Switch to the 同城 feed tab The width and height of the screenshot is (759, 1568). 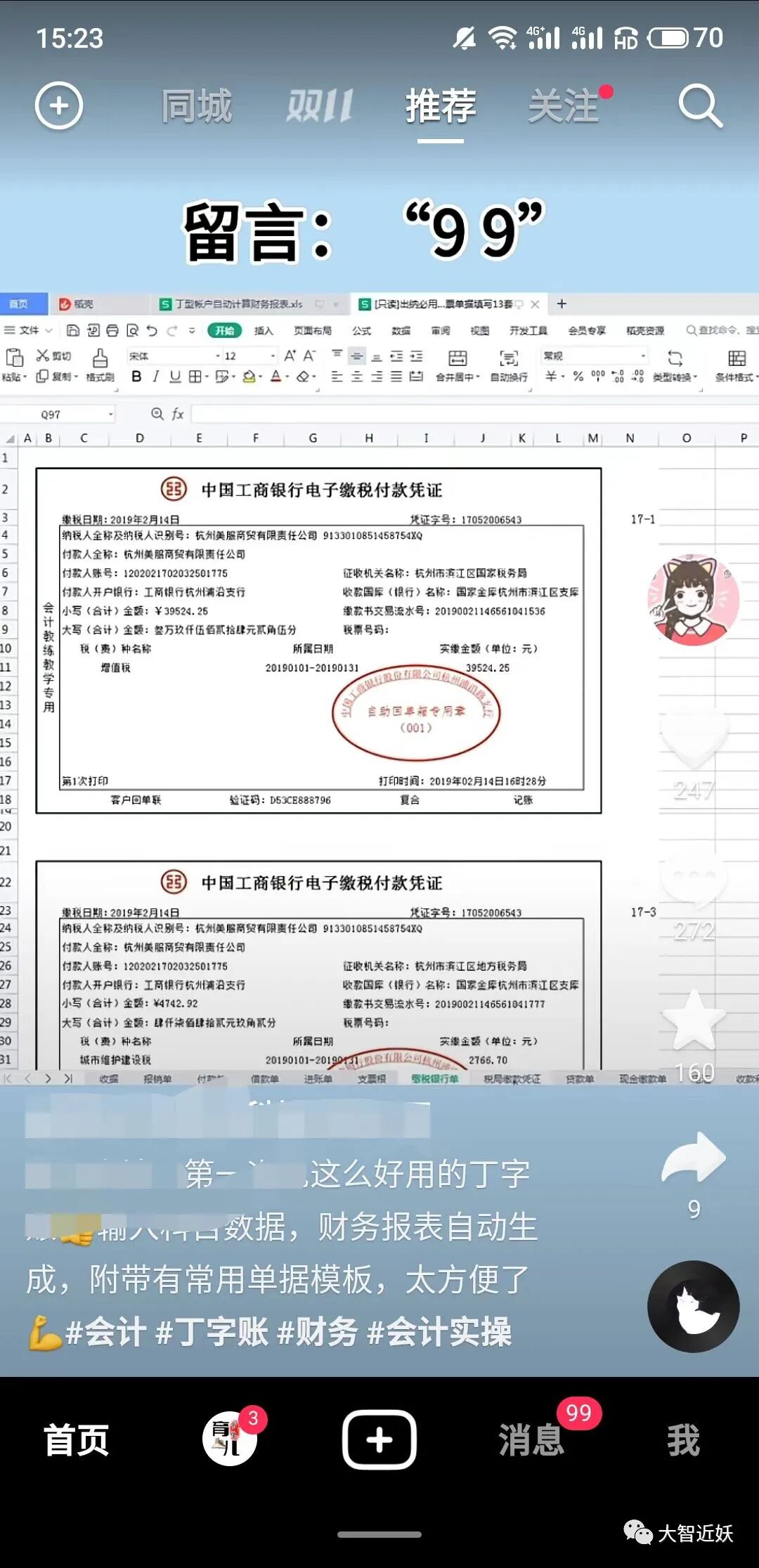197,106
